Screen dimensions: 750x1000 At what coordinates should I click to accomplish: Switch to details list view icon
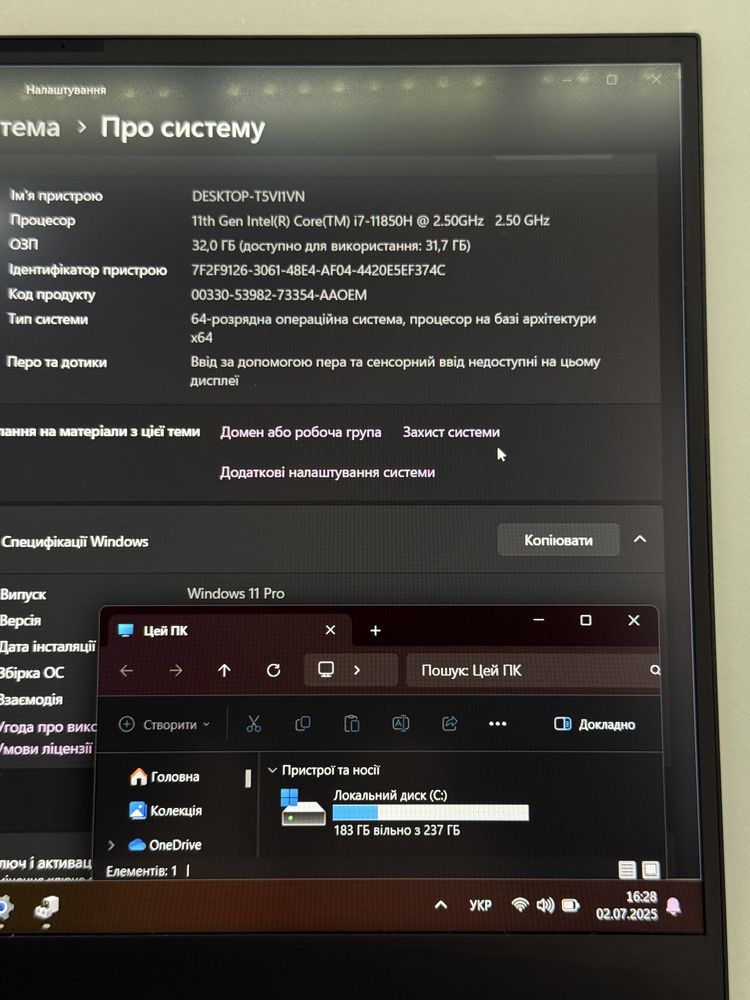tap(628, 870)
